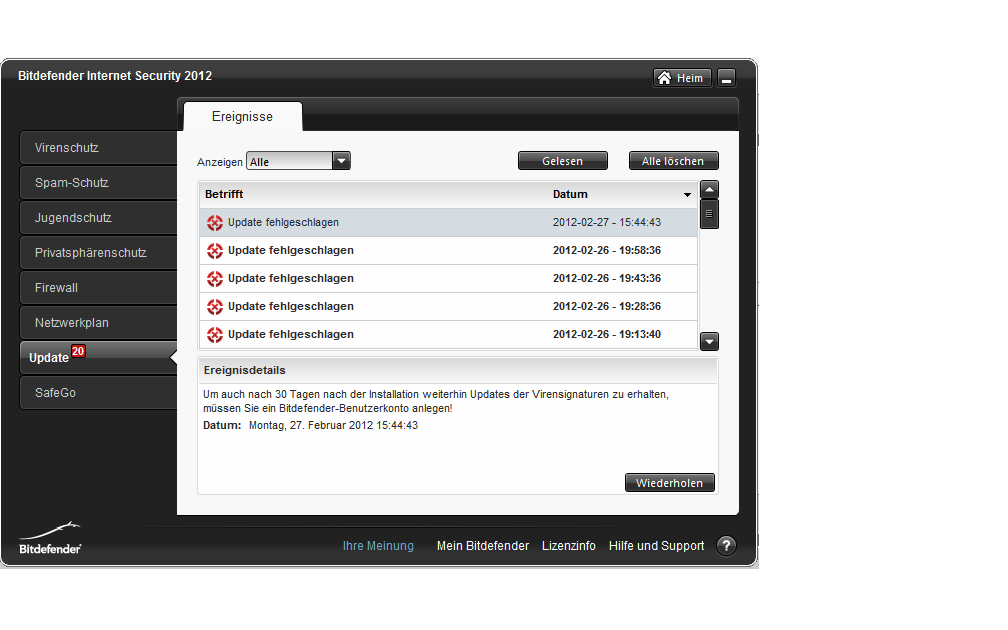Open Virenschutz section
Viewport: 1008px width, 630px height.
[98, 148]
